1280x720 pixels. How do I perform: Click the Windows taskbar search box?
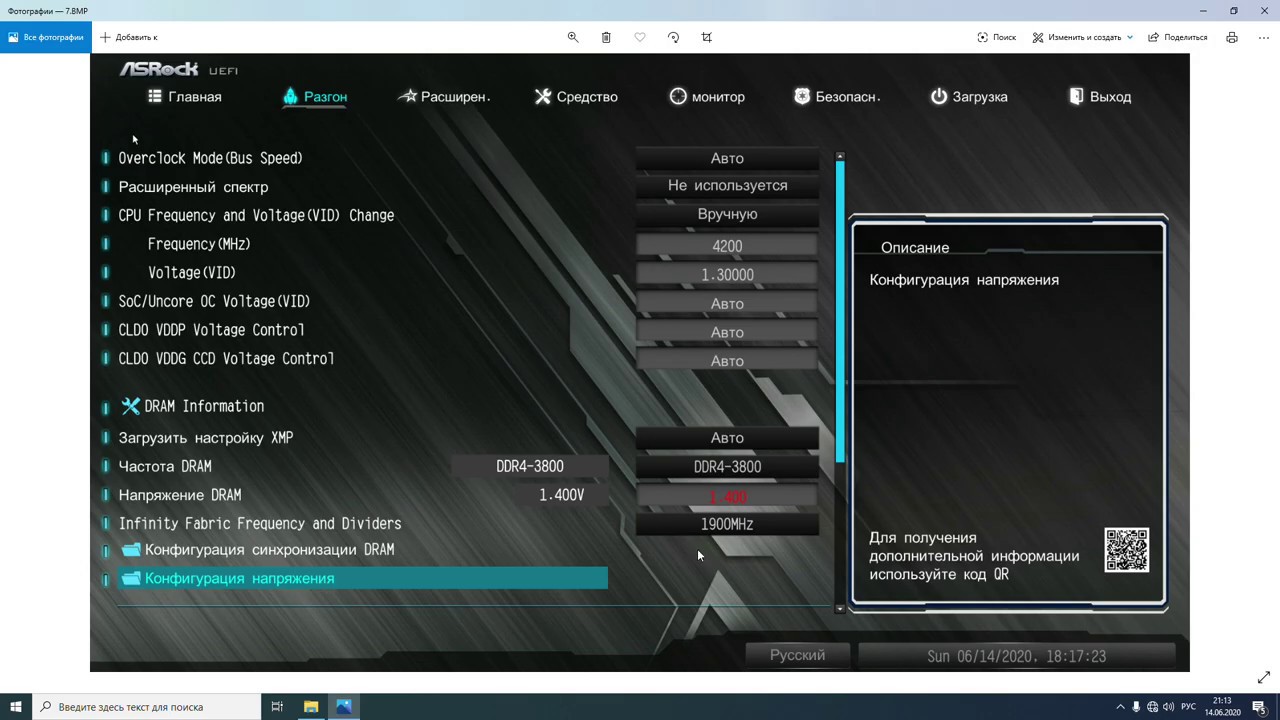(x=145, y=706)
